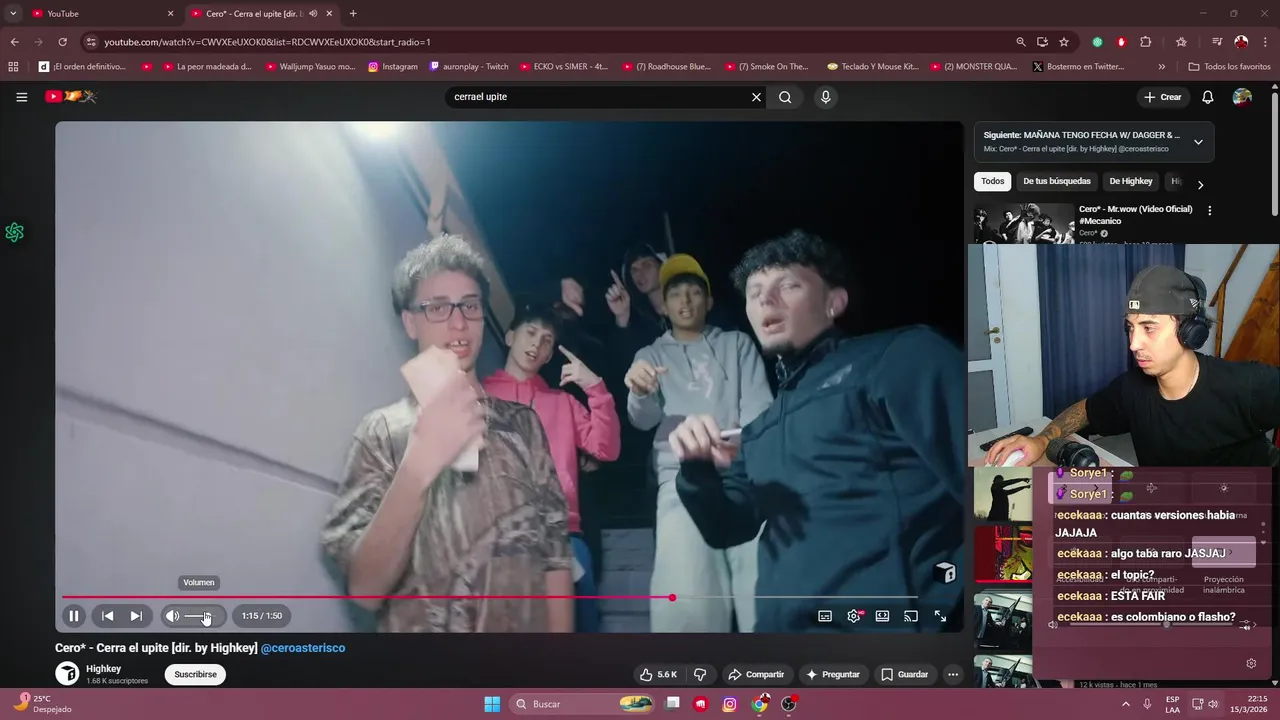Click the Preguntar button

[x=832, y=674]
